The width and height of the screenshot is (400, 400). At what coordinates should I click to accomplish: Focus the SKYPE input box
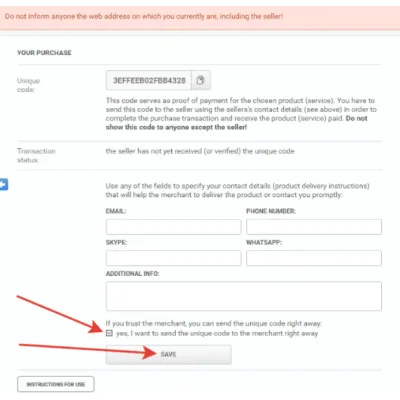173,258
